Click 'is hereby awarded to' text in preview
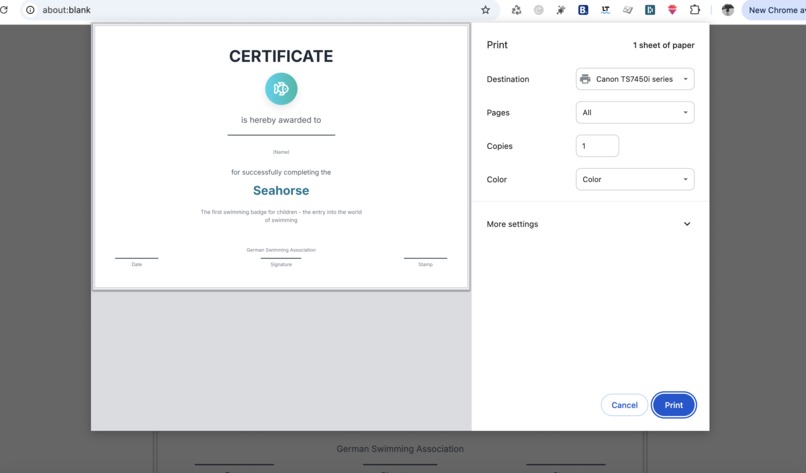 (281, 120)
